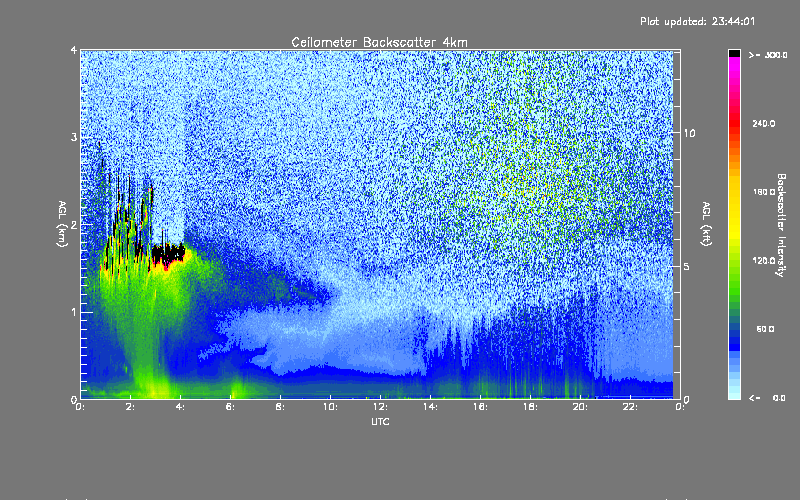Click the right 'AGL (kft)' axis label
This screenshot has height=500, width=800.
click(706, 224)
